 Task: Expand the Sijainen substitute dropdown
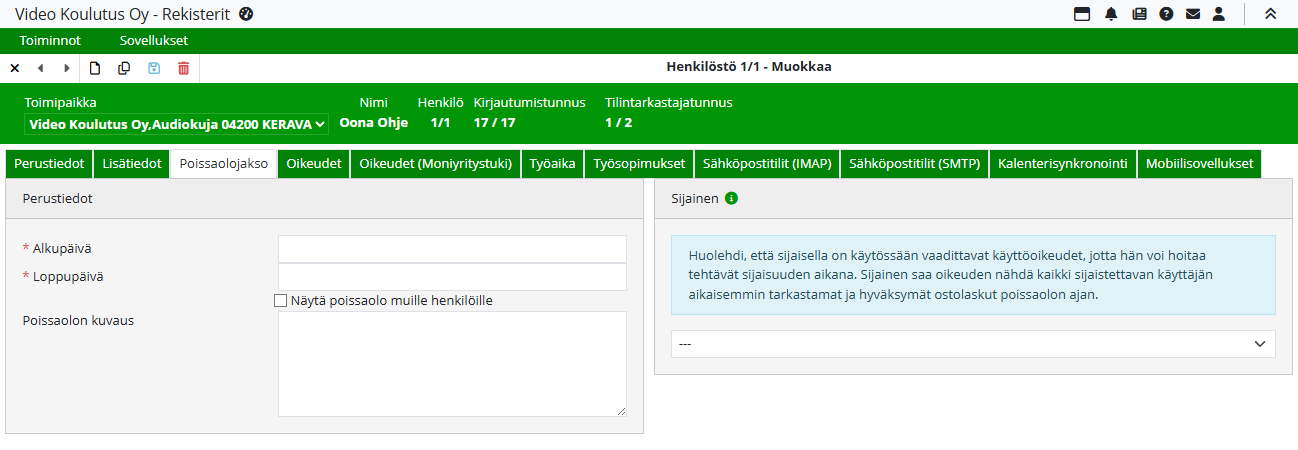pos(973,344)
